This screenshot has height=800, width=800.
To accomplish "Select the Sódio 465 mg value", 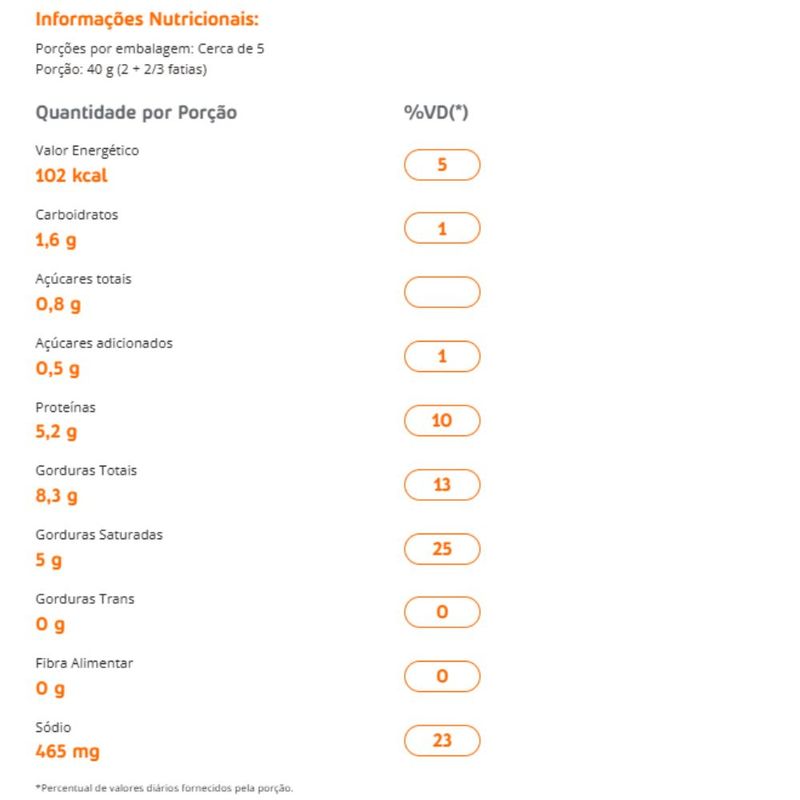I will tap(67, 752).
